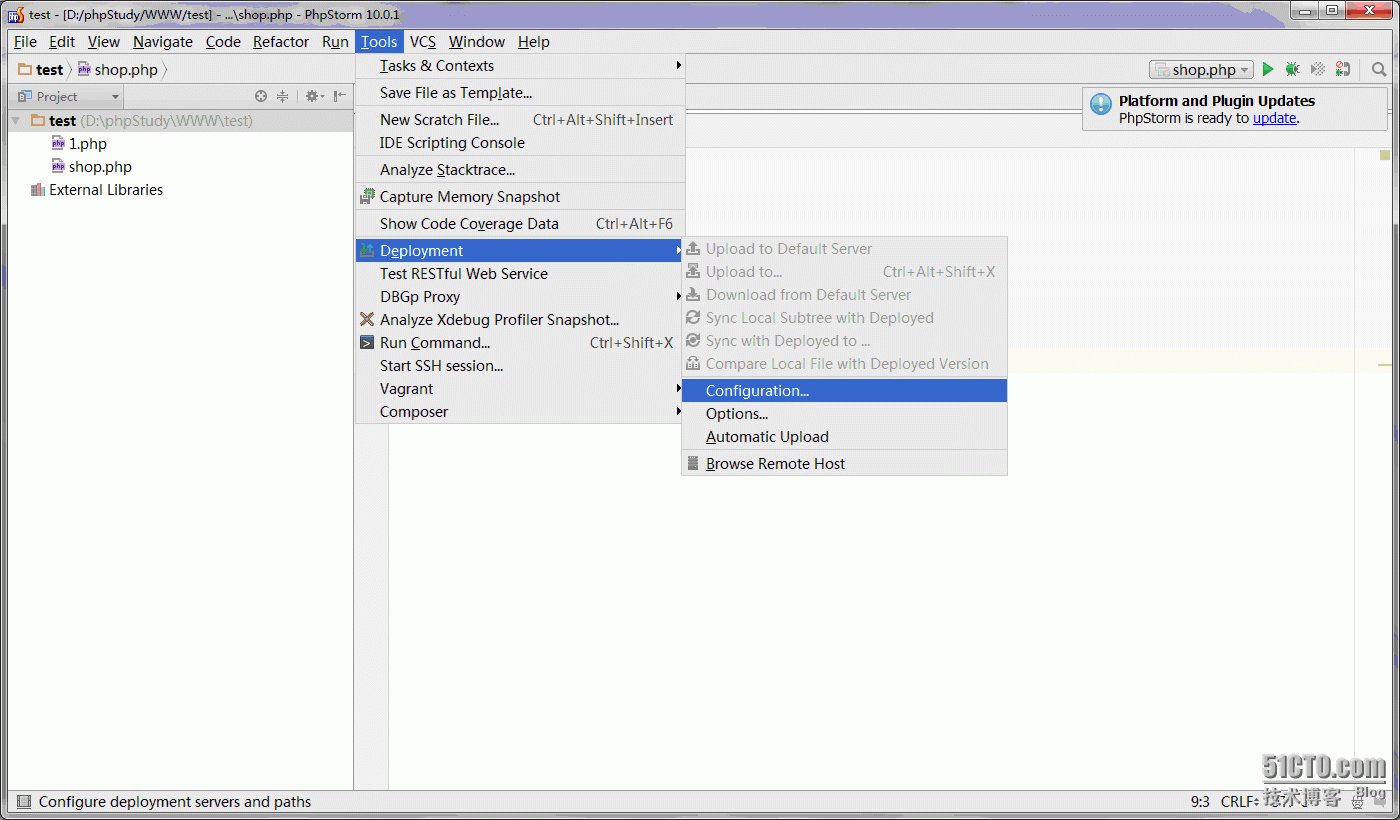Collapse all icon in Project panel
1400x820 pixels.
(x=283, y=96)
